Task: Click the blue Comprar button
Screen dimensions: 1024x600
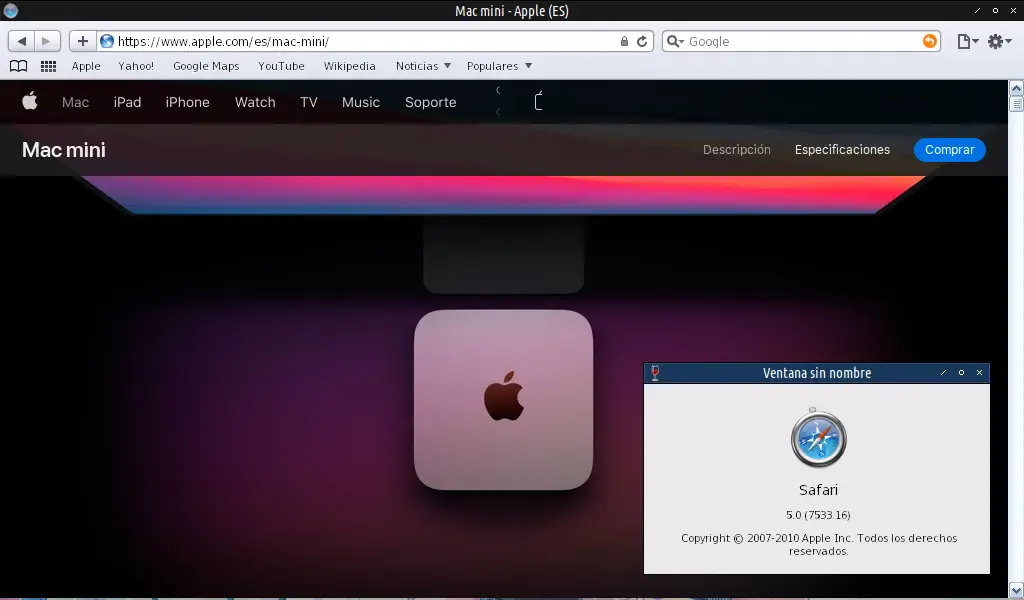Action: [x=950, y=150]
